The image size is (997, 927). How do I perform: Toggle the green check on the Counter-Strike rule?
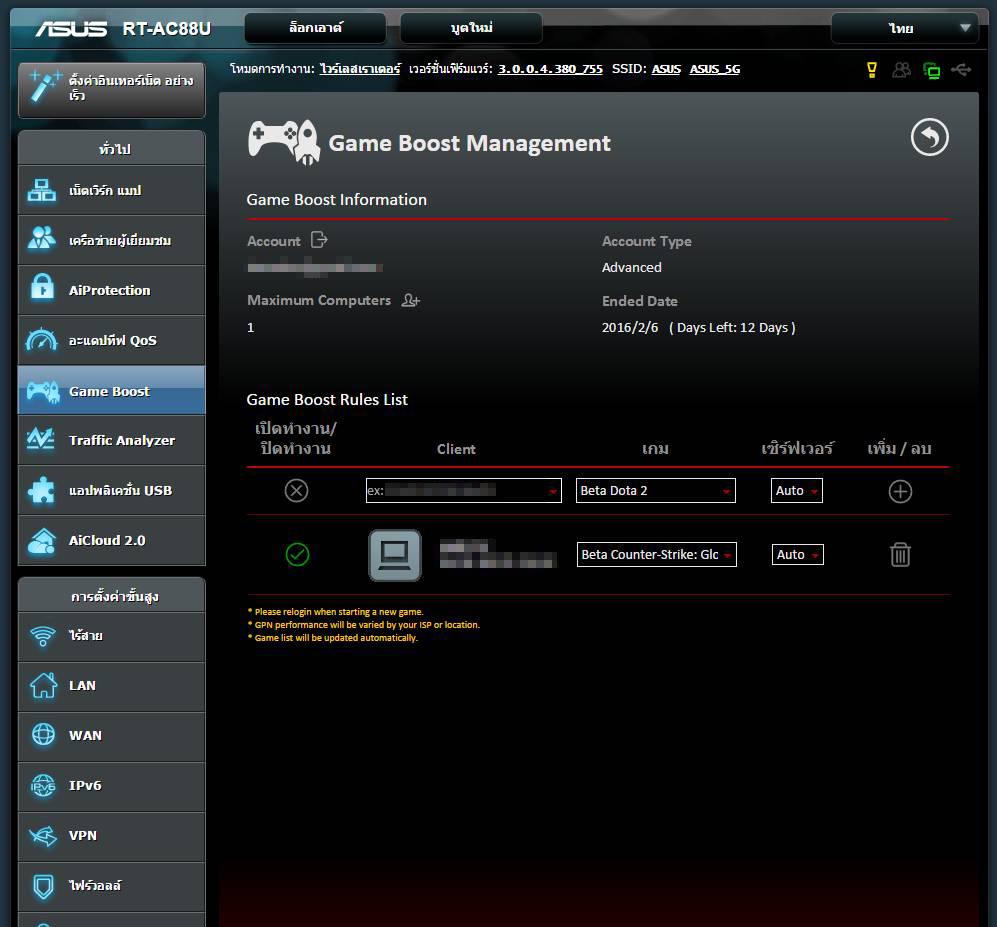(x=297, y=554)
